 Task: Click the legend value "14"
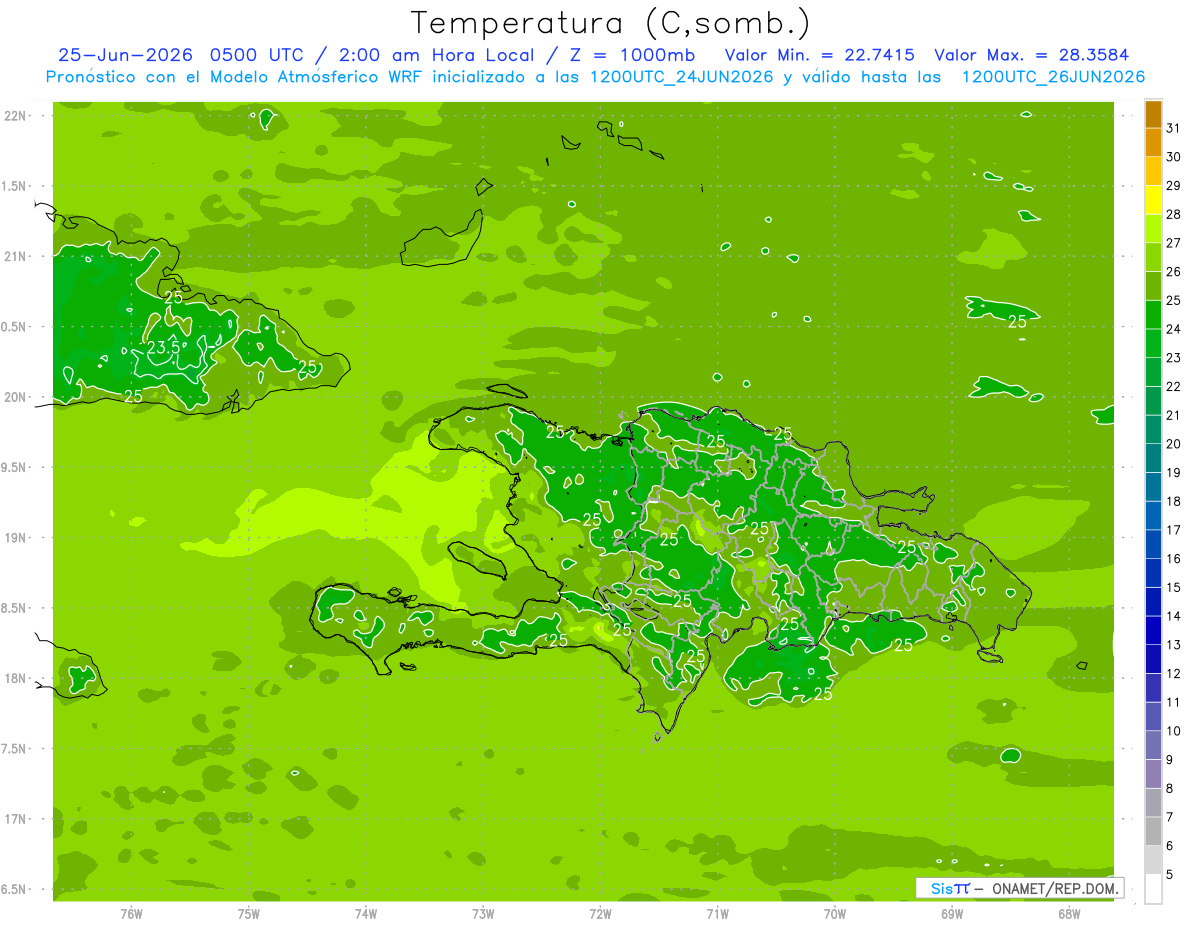(x=1173, y=616)
